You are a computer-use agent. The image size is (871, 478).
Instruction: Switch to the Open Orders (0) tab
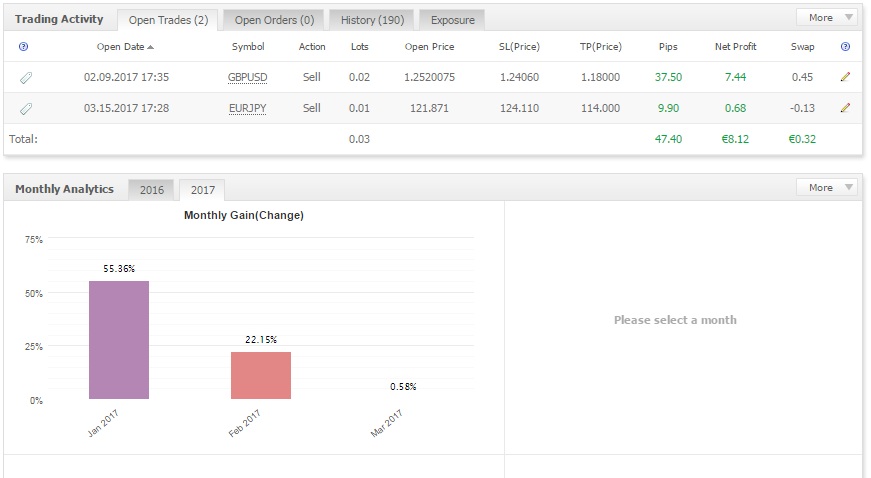pyautogui.click(x=273, y=20)
